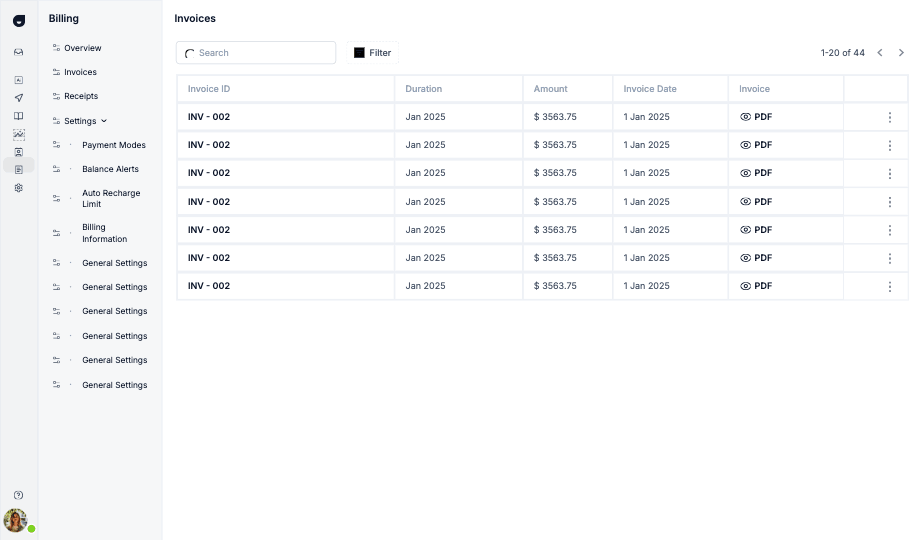
Task: Click '1 Jan 2025' date in sixth row
Action: click(646, 258)
